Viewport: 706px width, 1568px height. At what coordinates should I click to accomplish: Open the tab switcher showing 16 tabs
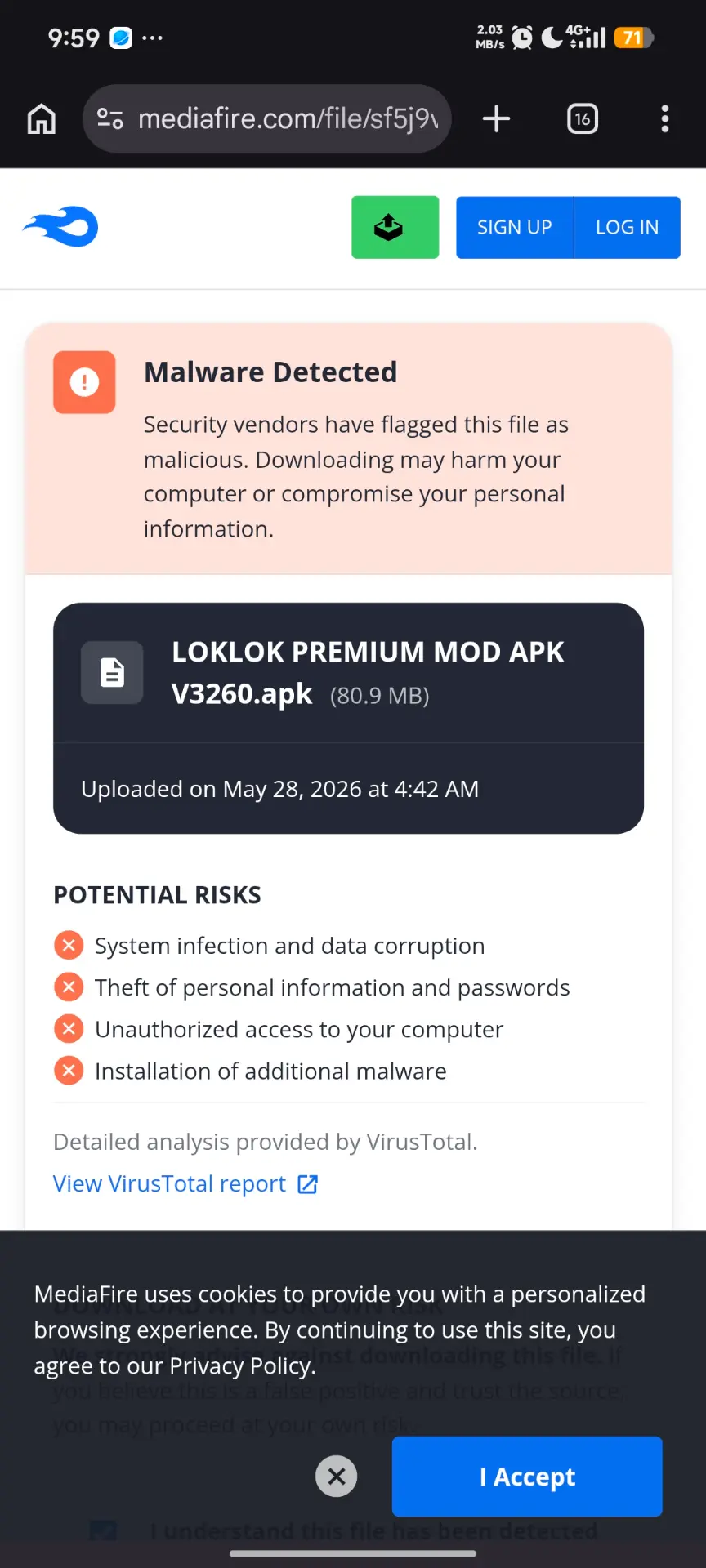[x=583, y=119]
